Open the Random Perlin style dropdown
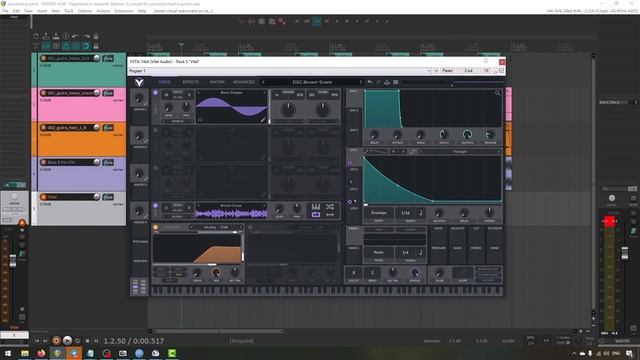 pos(378,252)
